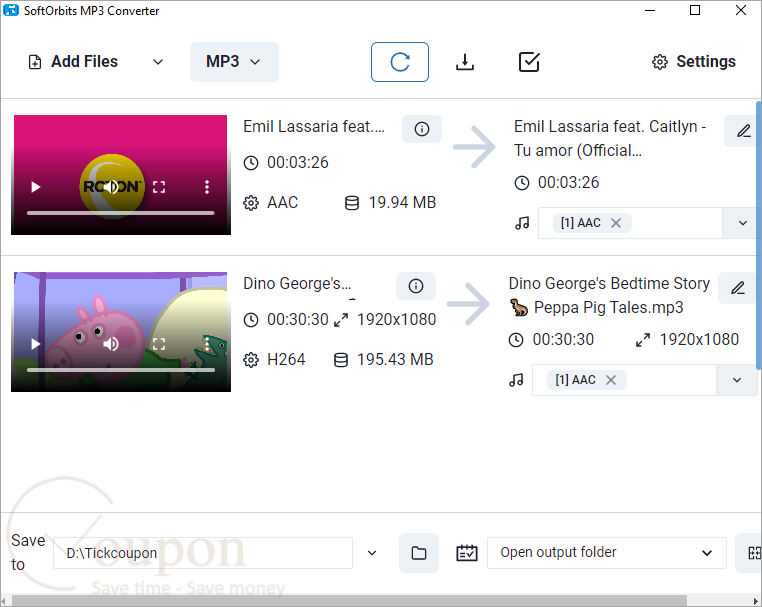This screenshot has height=607, width=762.
Task: Click the music note icon in Dino George's row
Action: pos(516,380)
